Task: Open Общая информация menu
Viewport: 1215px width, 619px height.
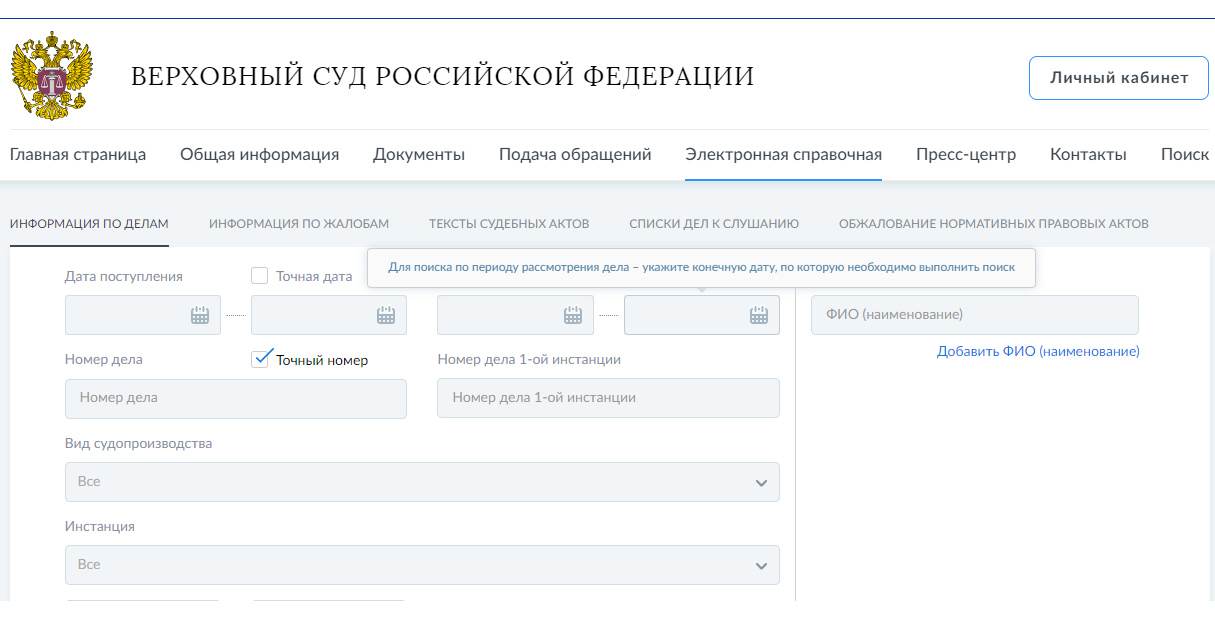Action: pyautogui.click(x=260, y=154)
